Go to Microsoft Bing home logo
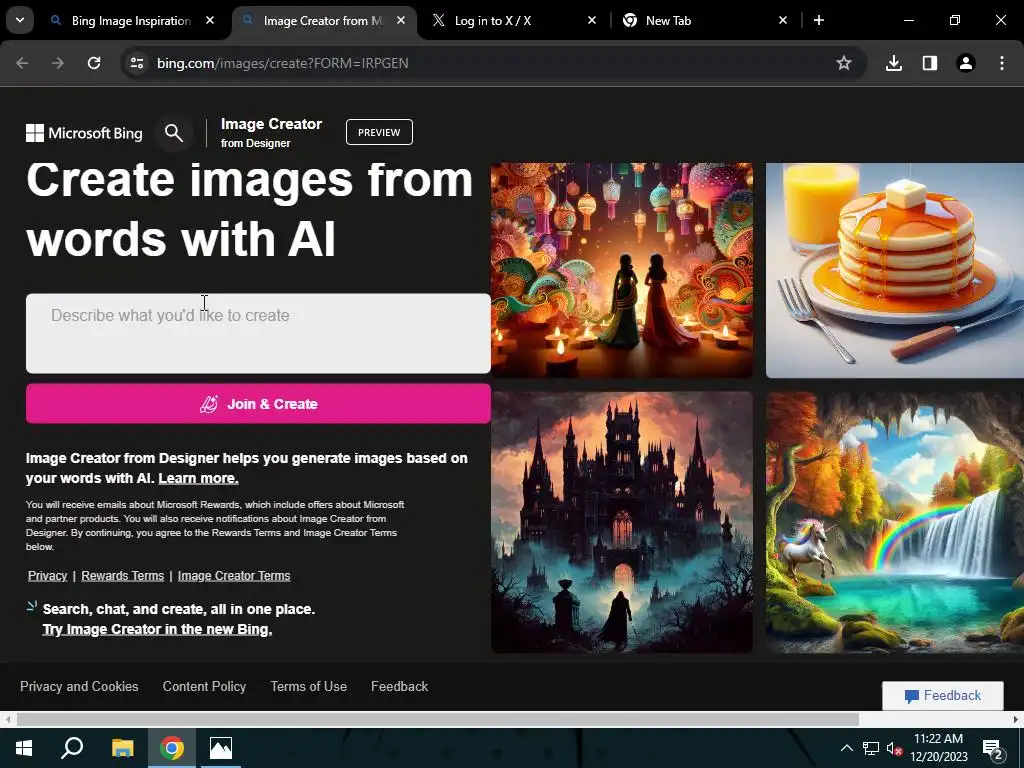 [x=84, y=133]
